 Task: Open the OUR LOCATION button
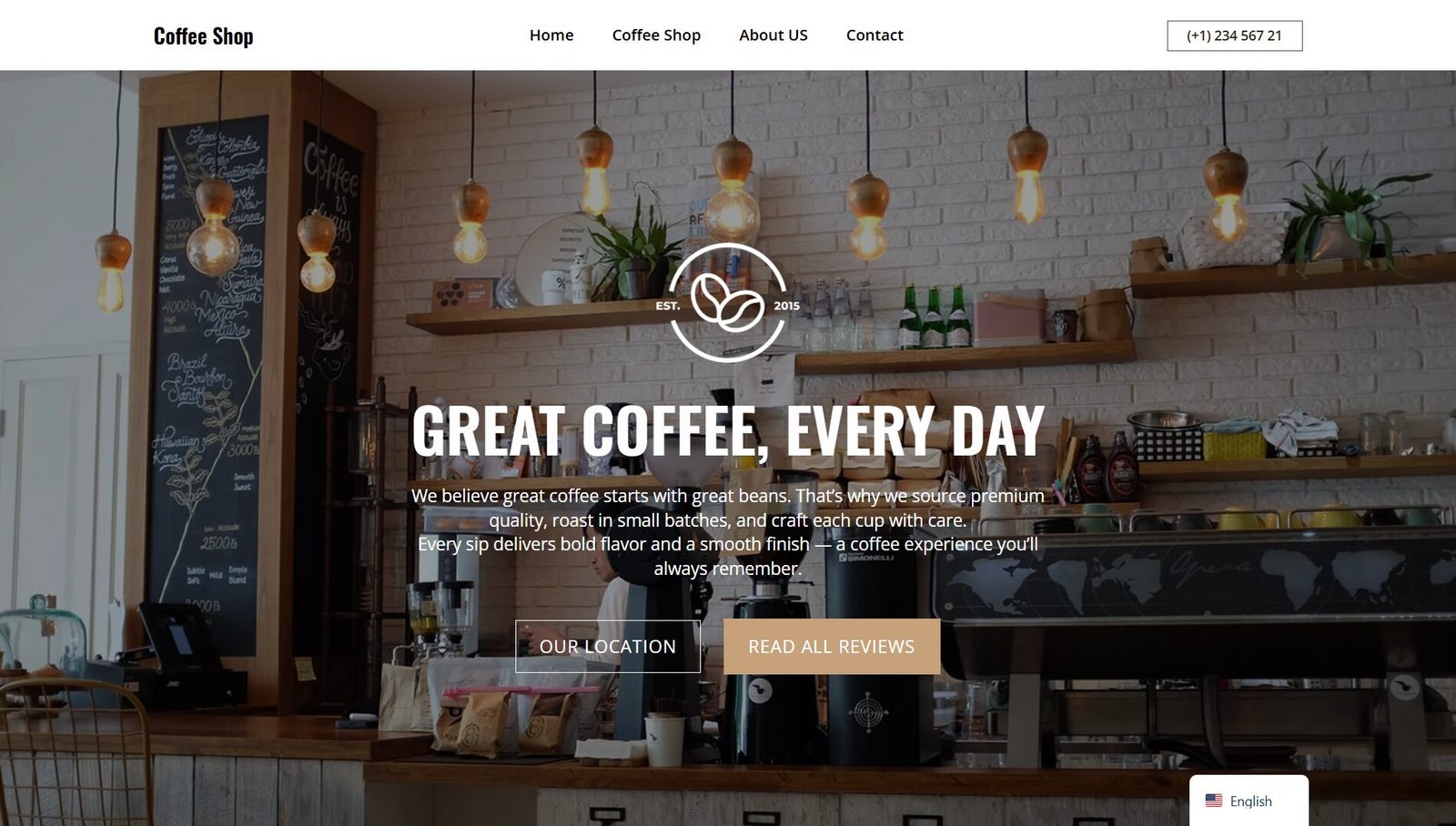608,647
